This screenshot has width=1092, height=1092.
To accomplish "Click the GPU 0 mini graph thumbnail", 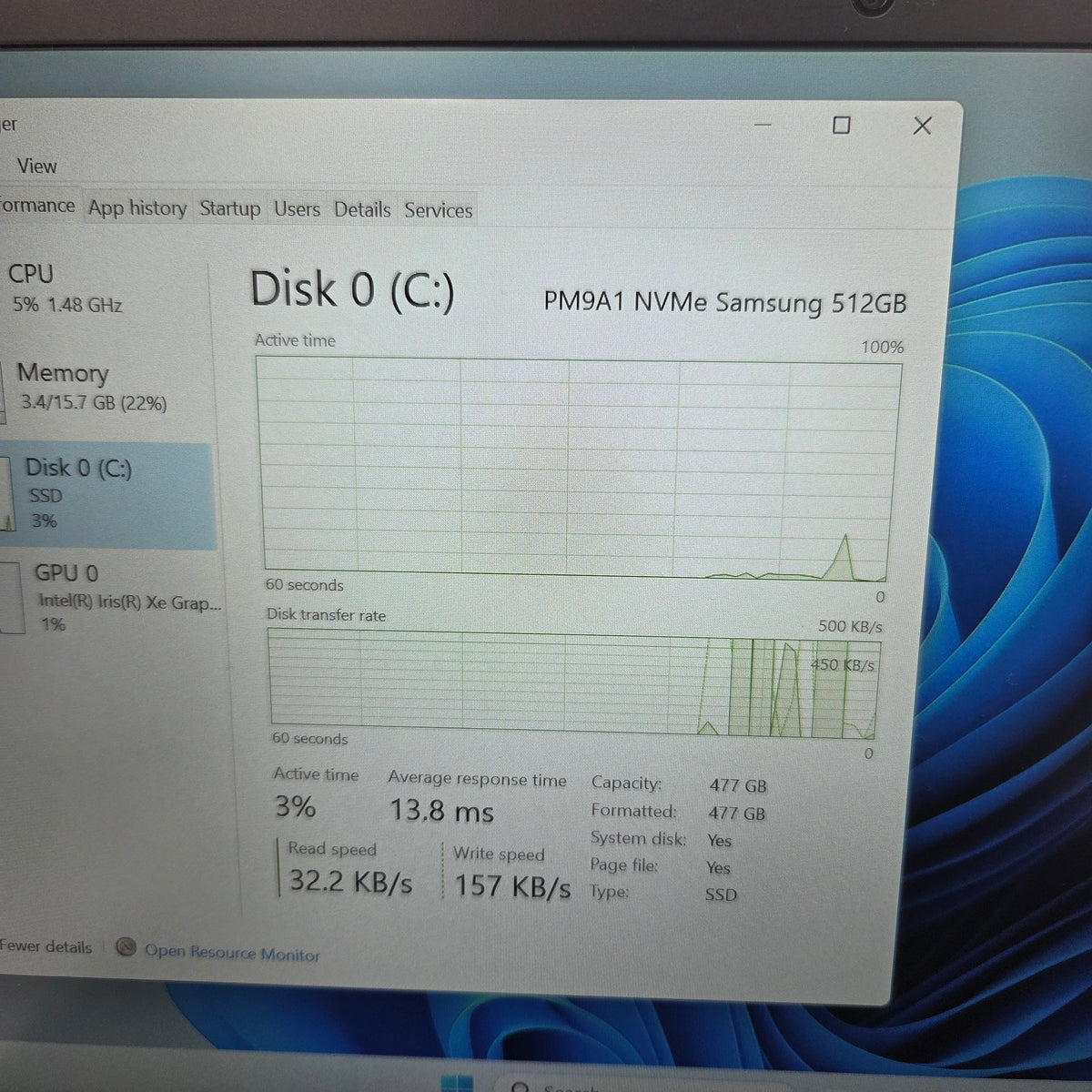I will [10, 598].
